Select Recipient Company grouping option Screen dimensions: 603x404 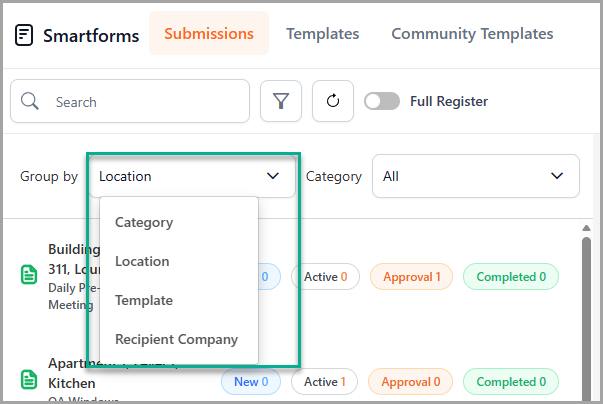177,339
